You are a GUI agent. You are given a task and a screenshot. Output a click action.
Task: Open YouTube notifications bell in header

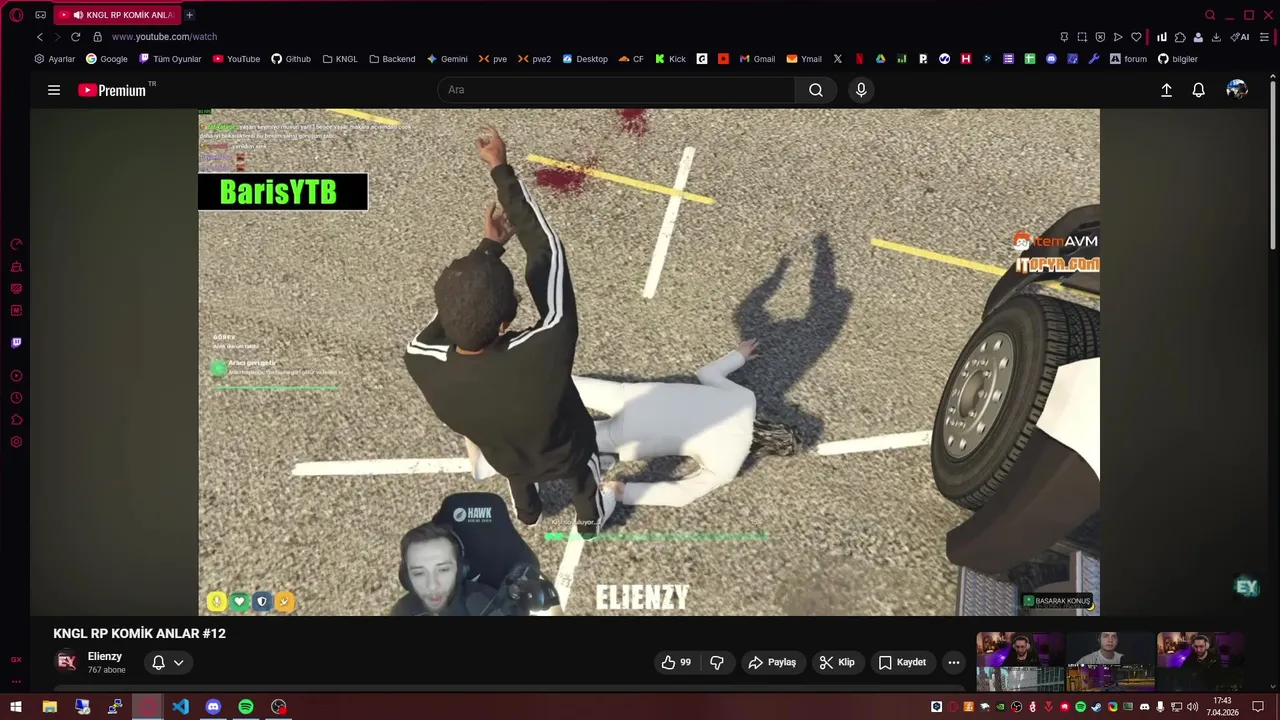tap(1198, 90)
